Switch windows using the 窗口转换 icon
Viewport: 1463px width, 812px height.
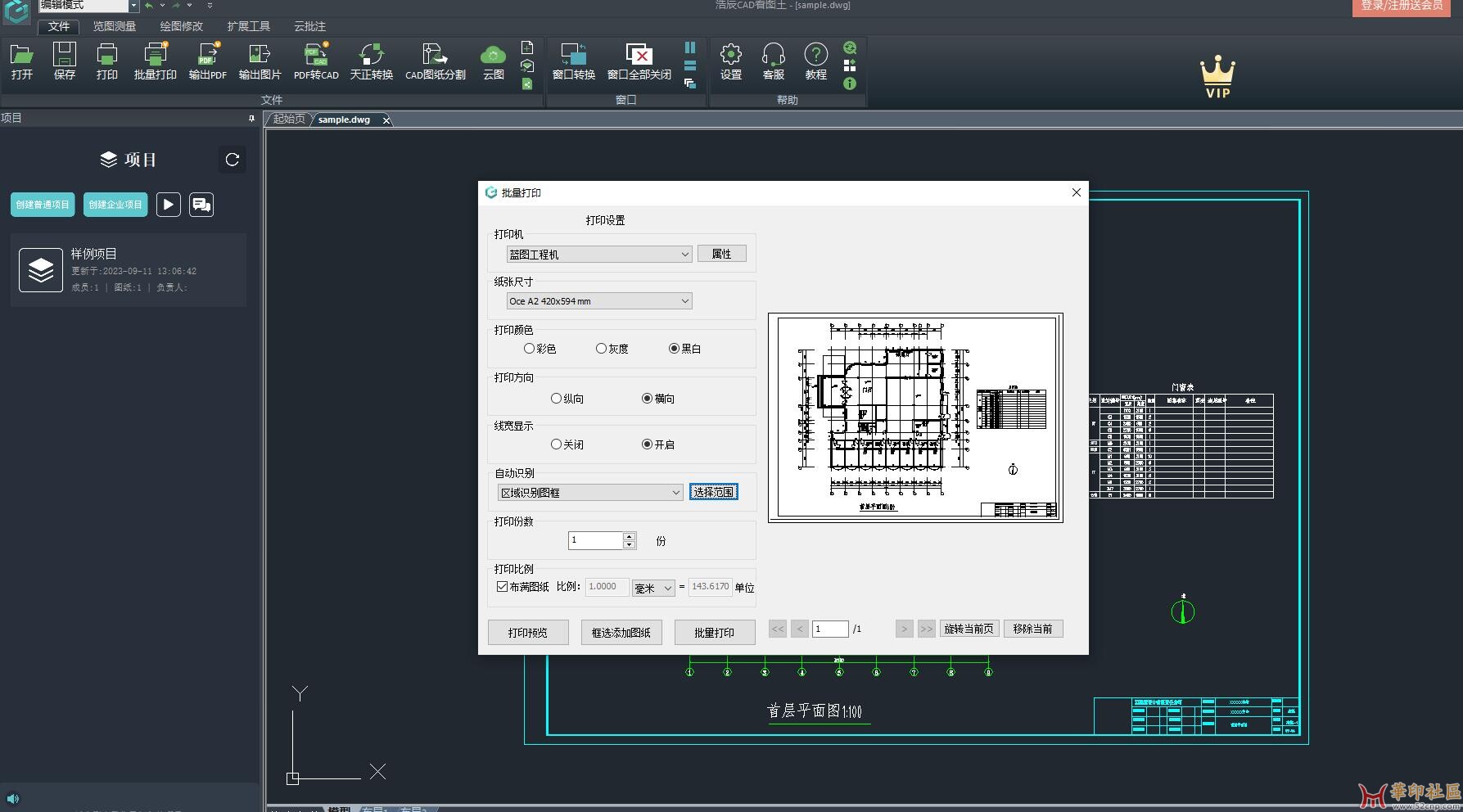point(573,60)
